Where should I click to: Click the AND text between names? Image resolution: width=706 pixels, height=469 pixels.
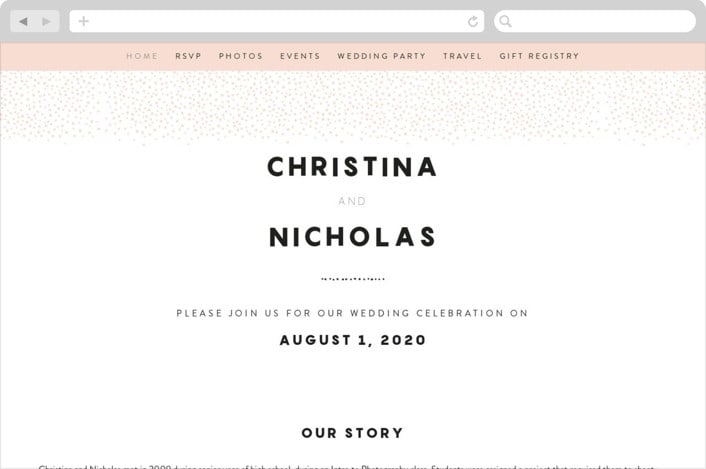pyautogui.click(x=353, y=201)
